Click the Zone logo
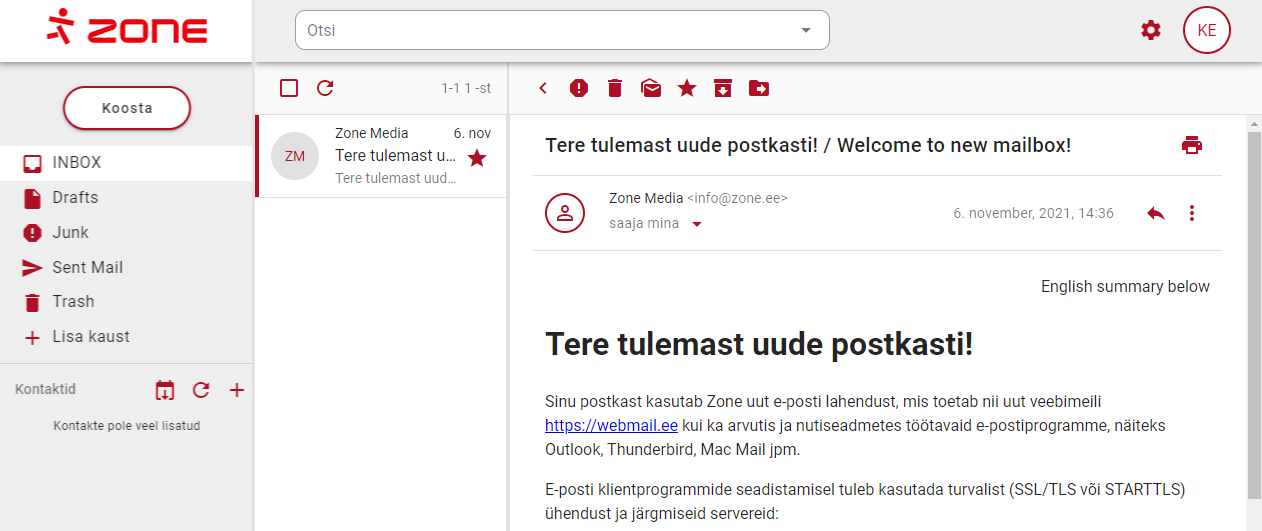 click(126, 27)
